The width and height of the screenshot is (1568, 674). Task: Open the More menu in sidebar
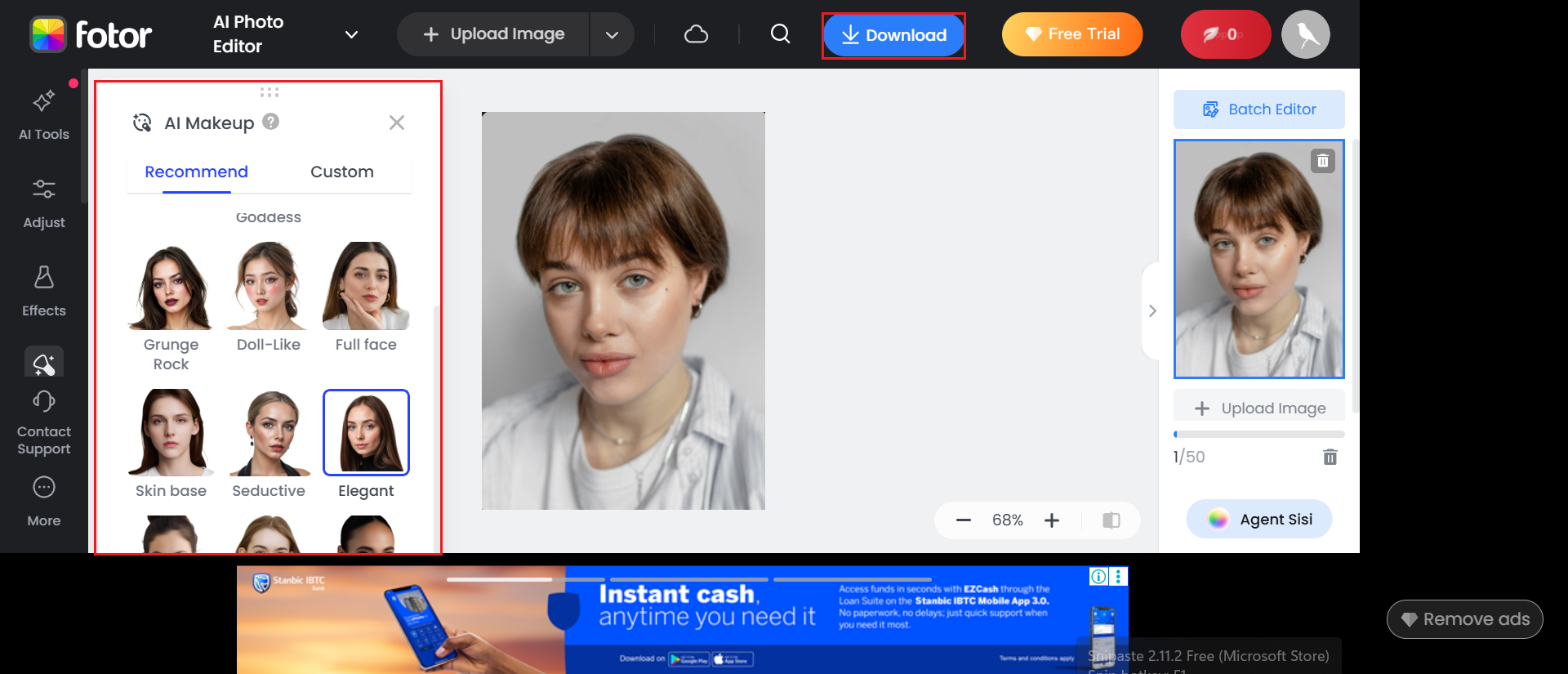click(44, 502)
